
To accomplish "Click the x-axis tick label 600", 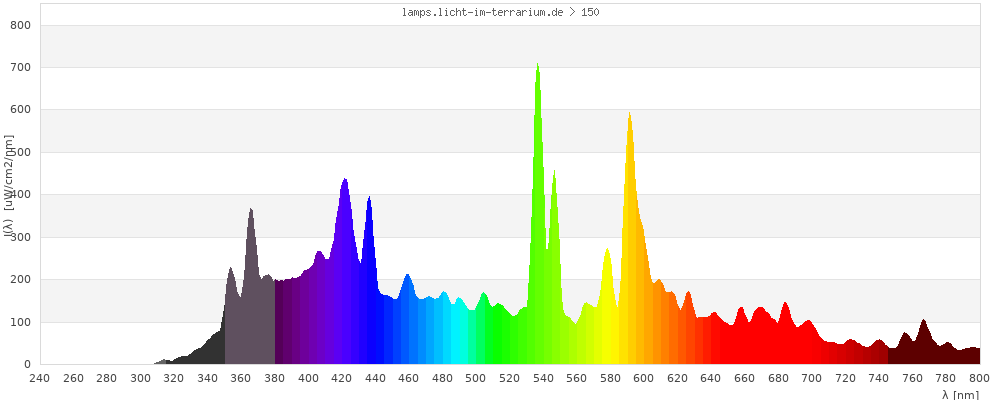I will pos(643,378).
